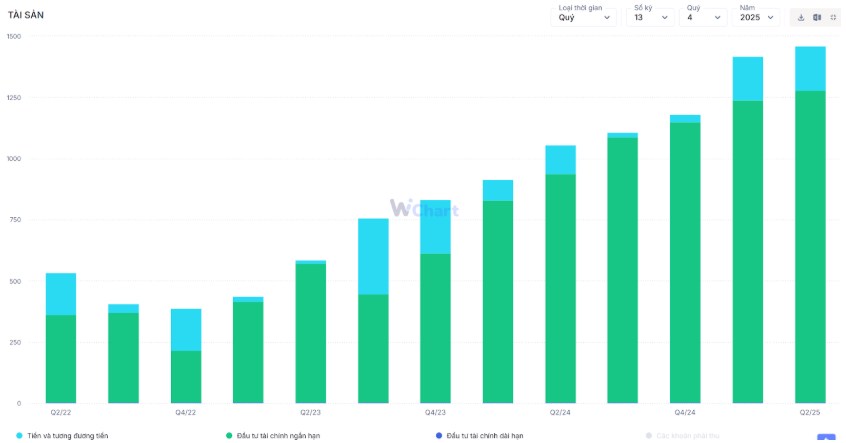
Task: Click the Q2/24 axis label
Action: [560, 412]
